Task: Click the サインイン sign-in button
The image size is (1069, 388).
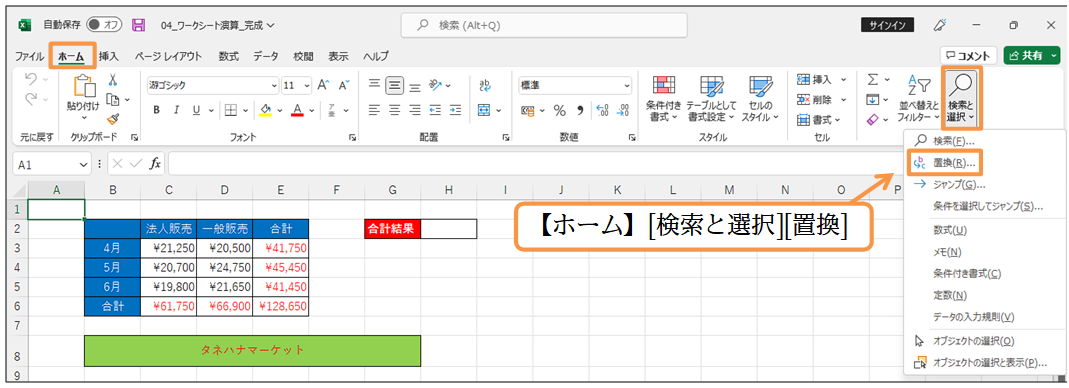Action: [x=887, y=25]
